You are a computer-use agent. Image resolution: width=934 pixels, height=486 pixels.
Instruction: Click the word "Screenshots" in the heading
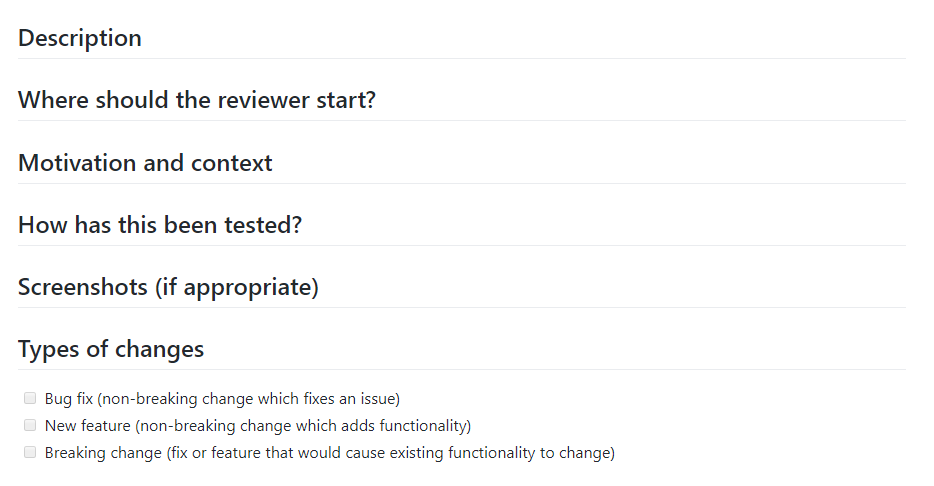(x=82, y=287)
